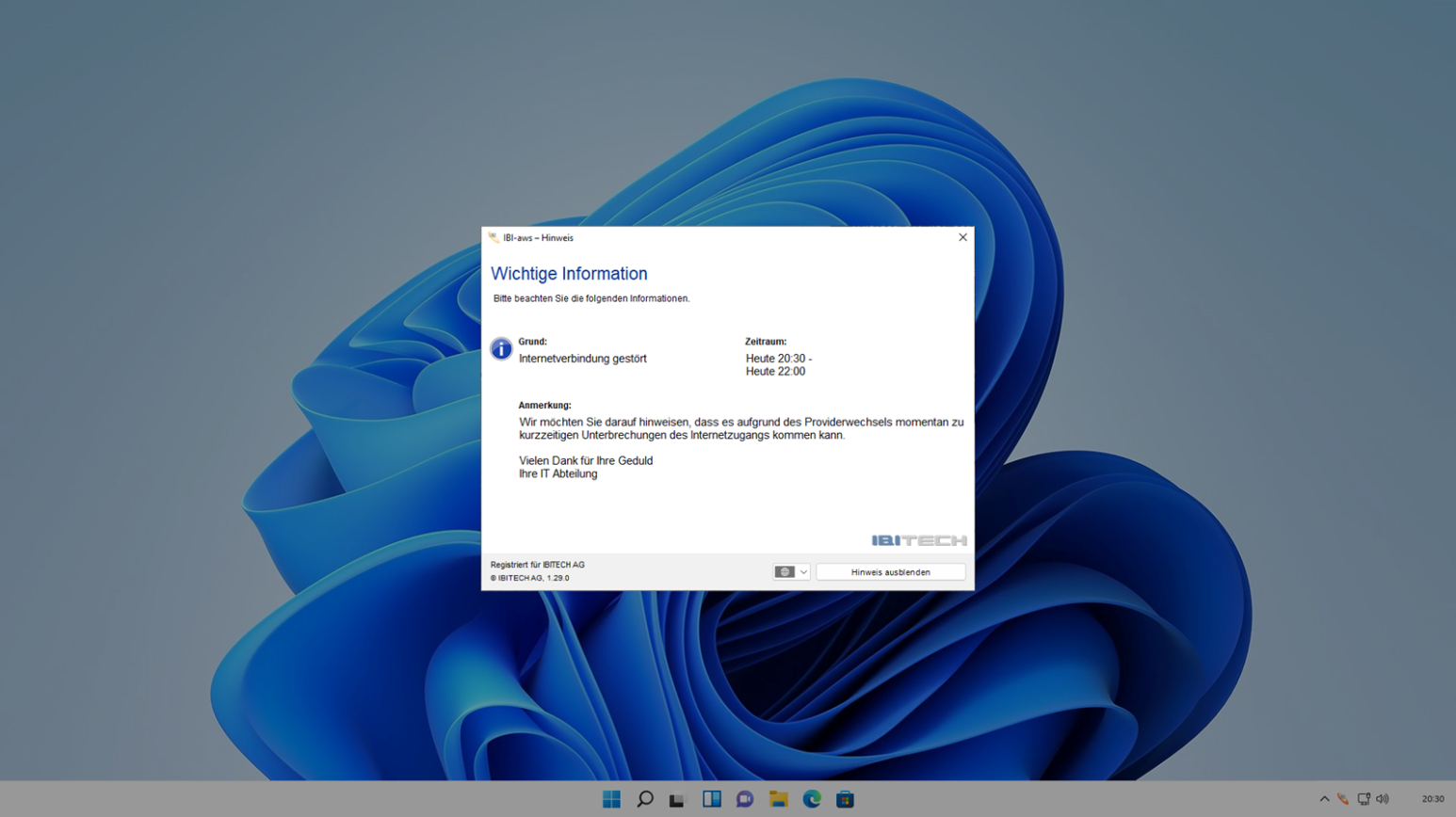Click the Heute 20:30 time text
Image resolution: width=1456 pixels, height=817 pixels.
click(779, 359)
